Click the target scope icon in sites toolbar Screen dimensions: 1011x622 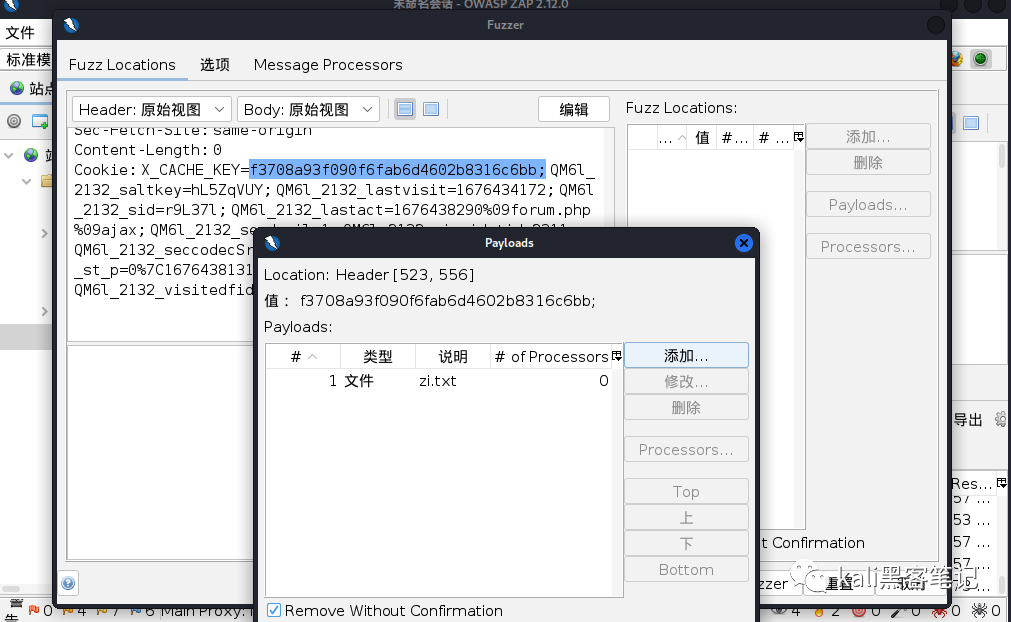click(14, 121)
